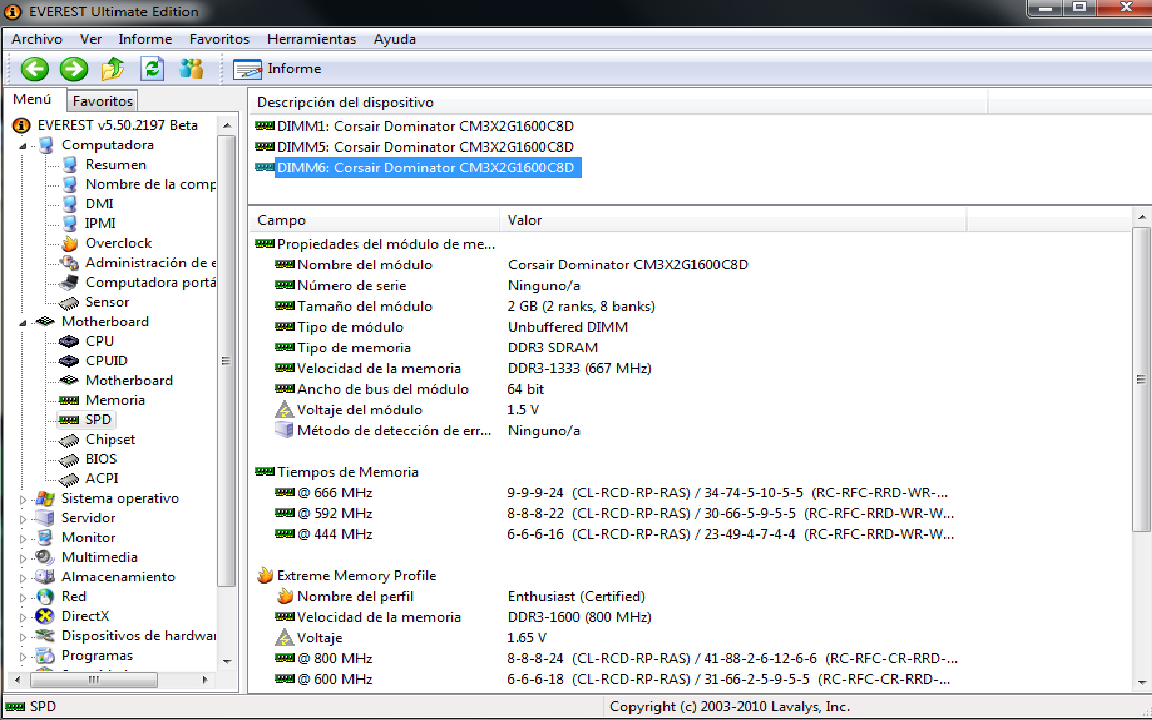This screenshot has width=1152, height=720.
Task: Open the Programas tree item
Action: (x=97, y=655)
